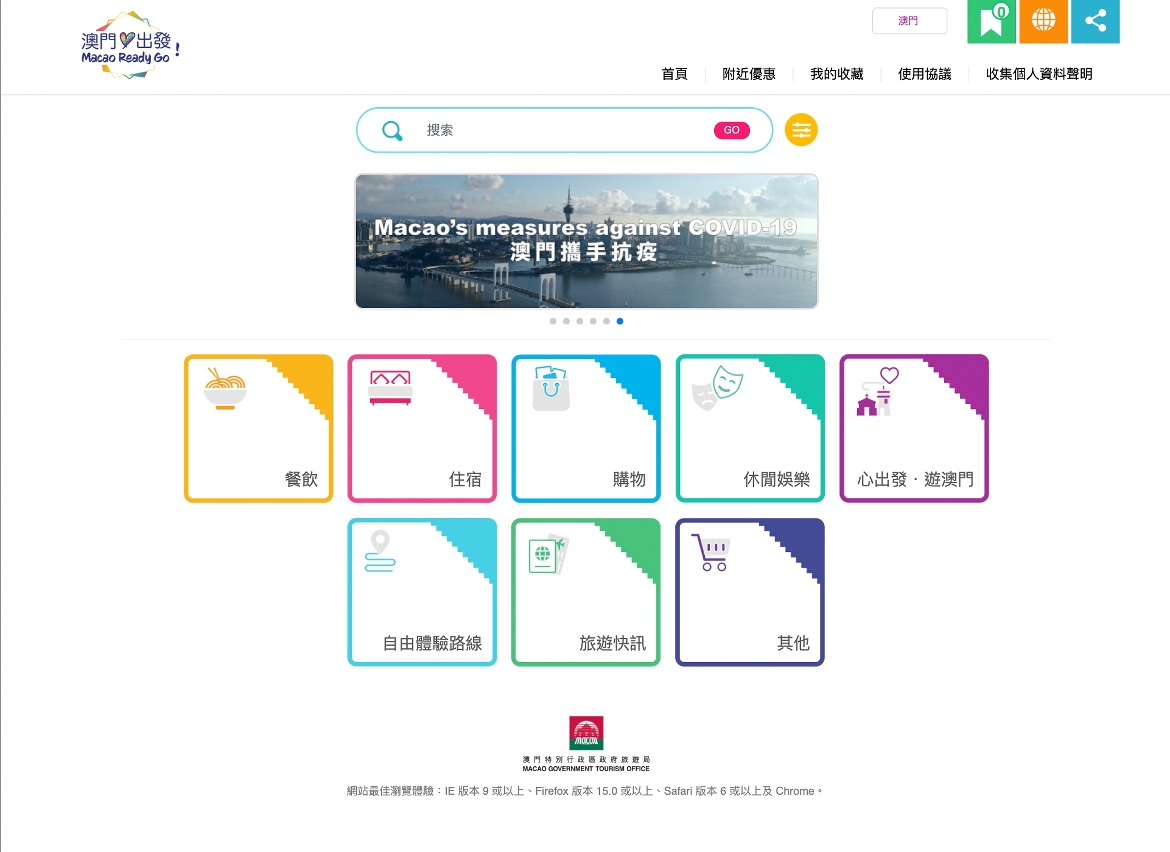Select the first carousel indicator dot
The height and width of the screenshot is (852, 1170).
[553, 321]
